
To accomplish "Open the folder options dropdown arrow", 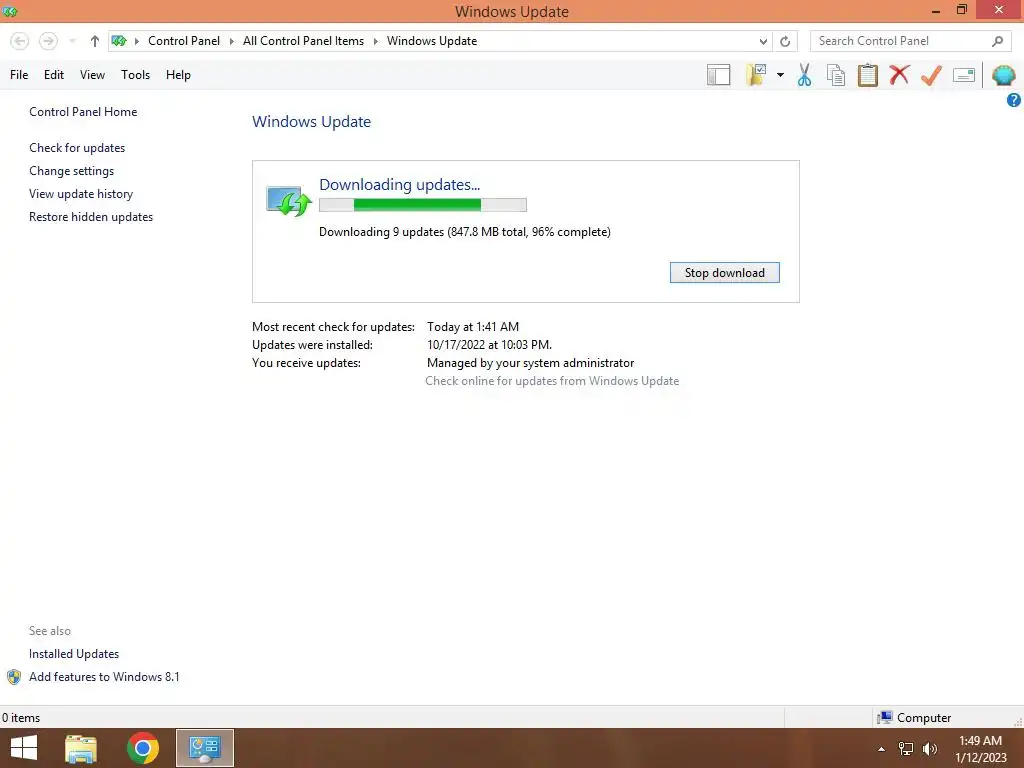I will (x=780, y=75).
